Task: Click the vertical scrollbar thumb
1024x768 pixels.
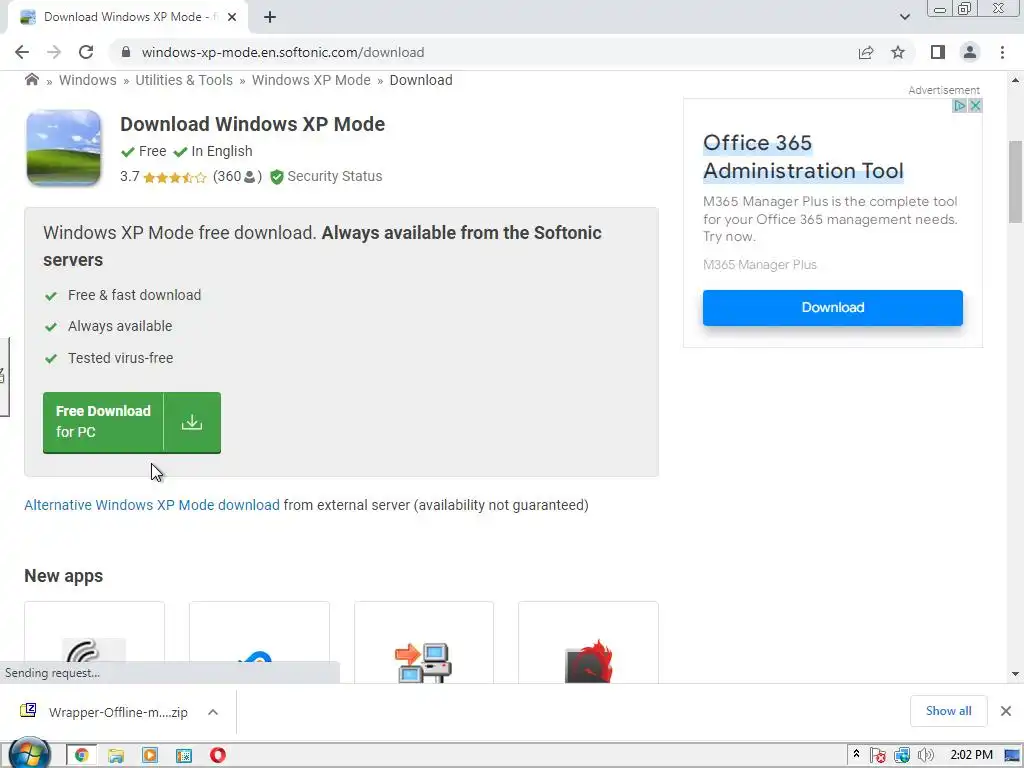Action: pos(1015,182)
